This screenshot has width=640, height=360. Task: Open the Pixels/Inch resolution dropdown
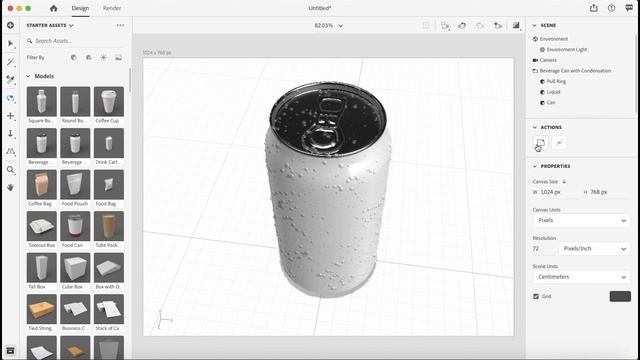[594, 249]
